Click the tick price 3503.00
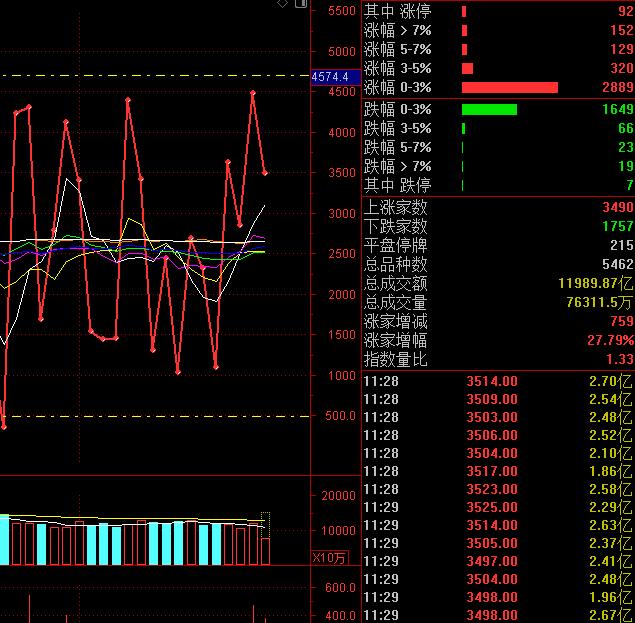The height and width of the screenshot is (623, 635). coord(492,417)
